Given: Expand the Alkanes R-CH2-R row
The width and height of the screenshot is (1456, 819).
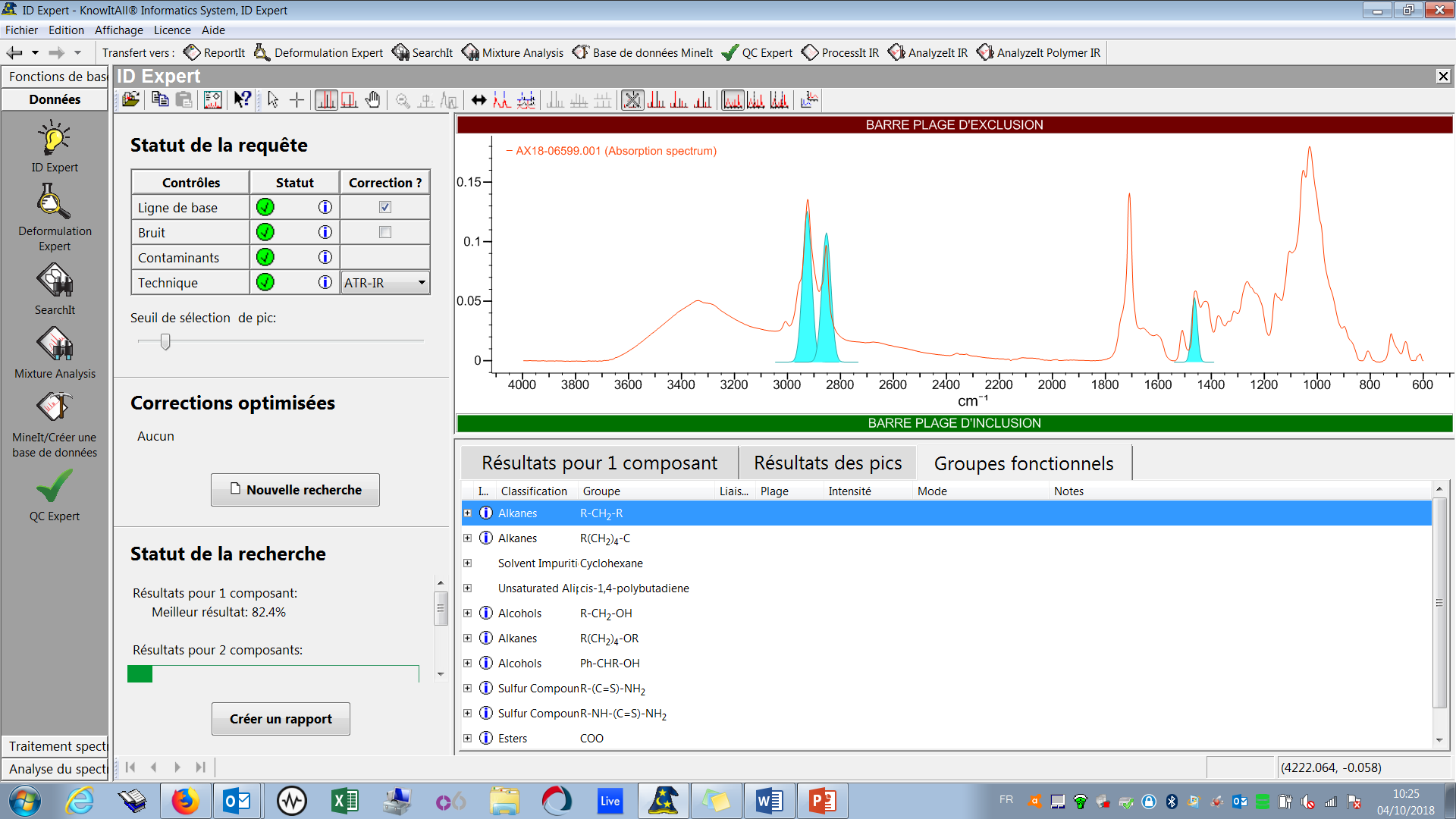Looking at the screenshot, I should pyautogui.click(x=468, y=513).
